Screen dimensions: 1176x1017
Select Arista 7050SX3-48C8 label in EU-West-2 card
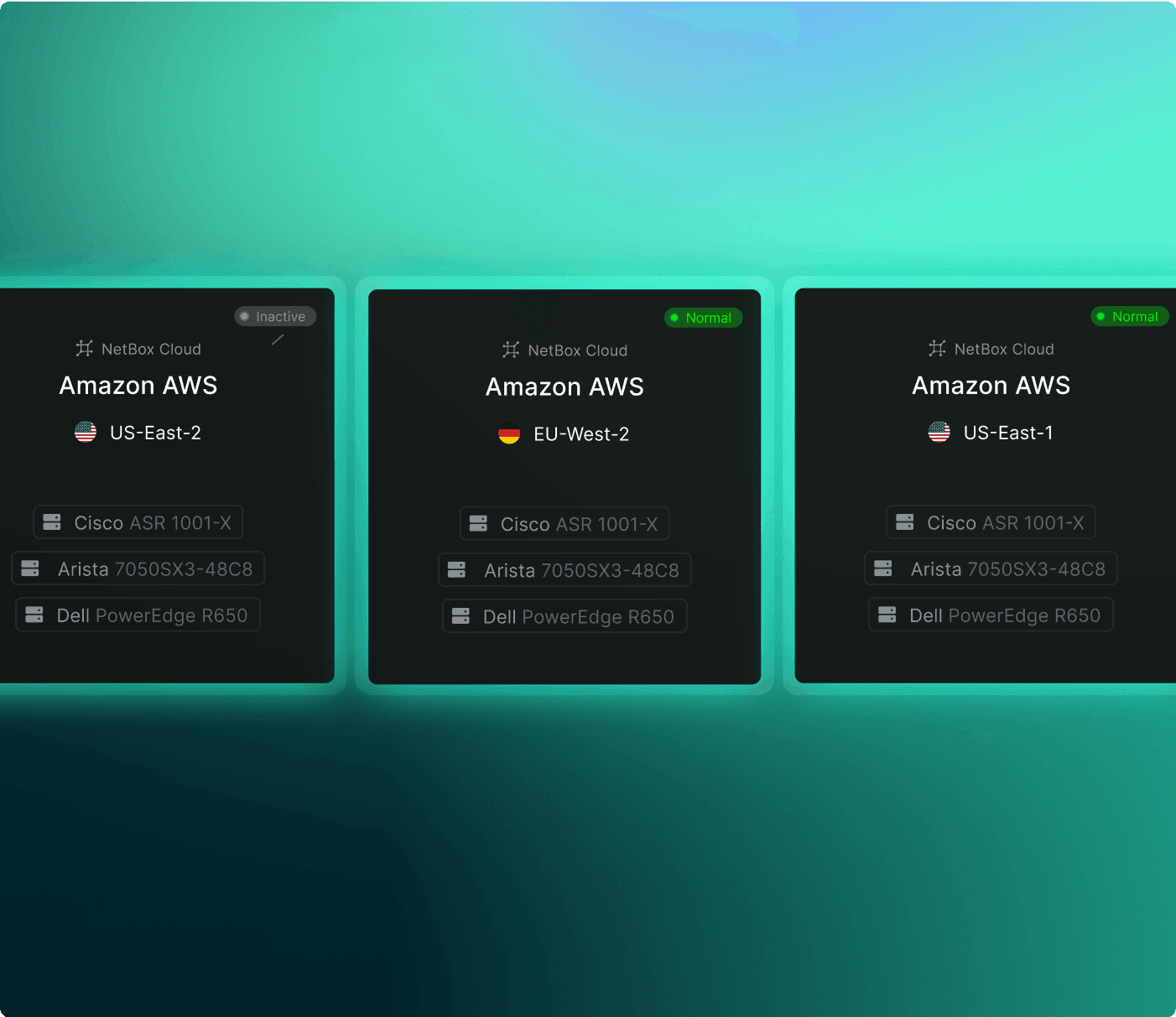tap(581, 570)
